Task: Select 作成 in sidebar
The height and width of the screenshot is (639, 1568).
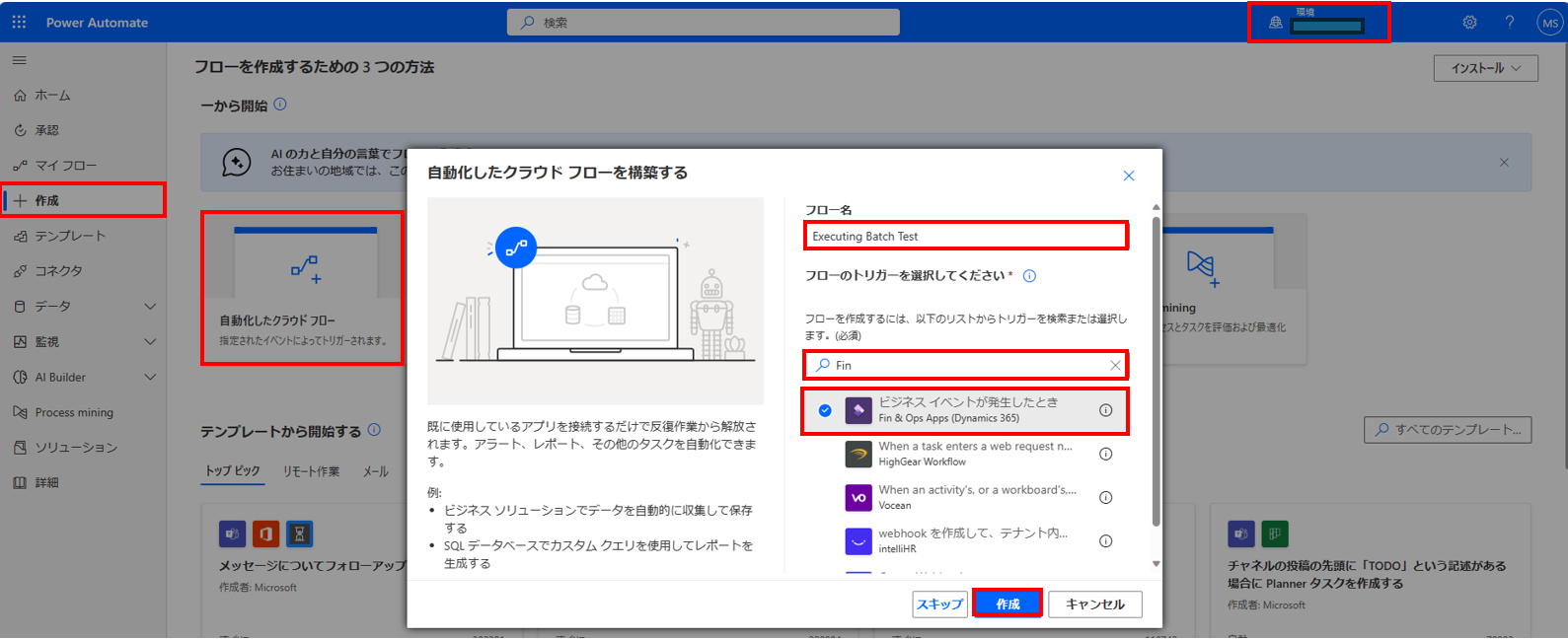Action: (83, 200)
